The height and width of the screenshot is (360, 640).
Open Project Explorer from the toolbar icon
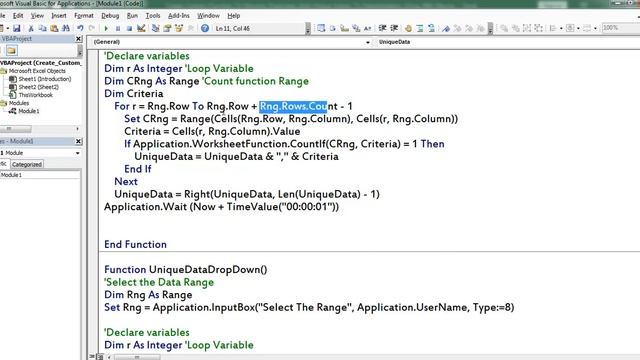pos(156,28)
